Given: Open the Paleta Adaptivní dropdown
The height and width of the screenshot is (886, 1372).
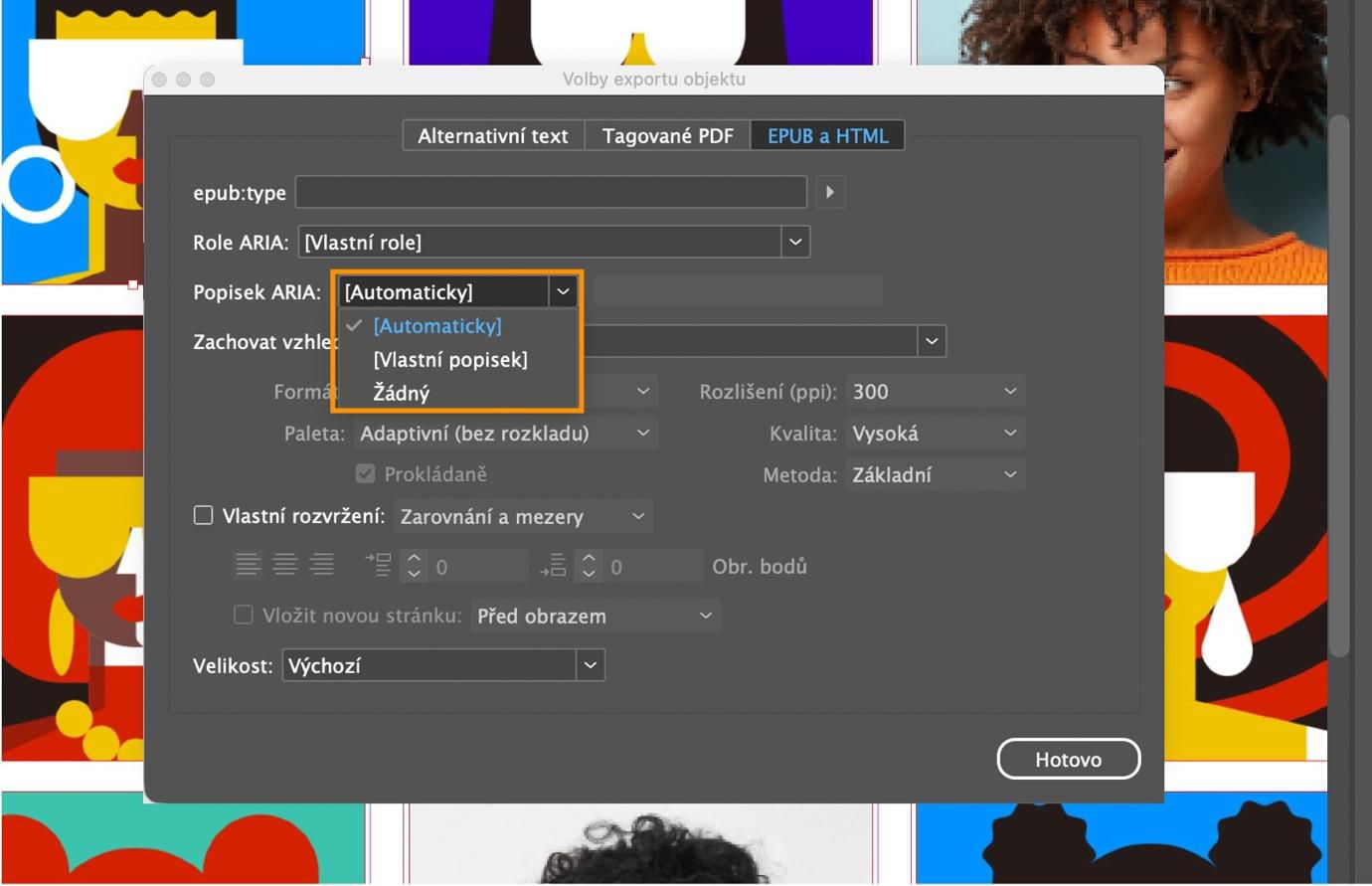Looking at the screenshot, I should click(x=505, y=434).
